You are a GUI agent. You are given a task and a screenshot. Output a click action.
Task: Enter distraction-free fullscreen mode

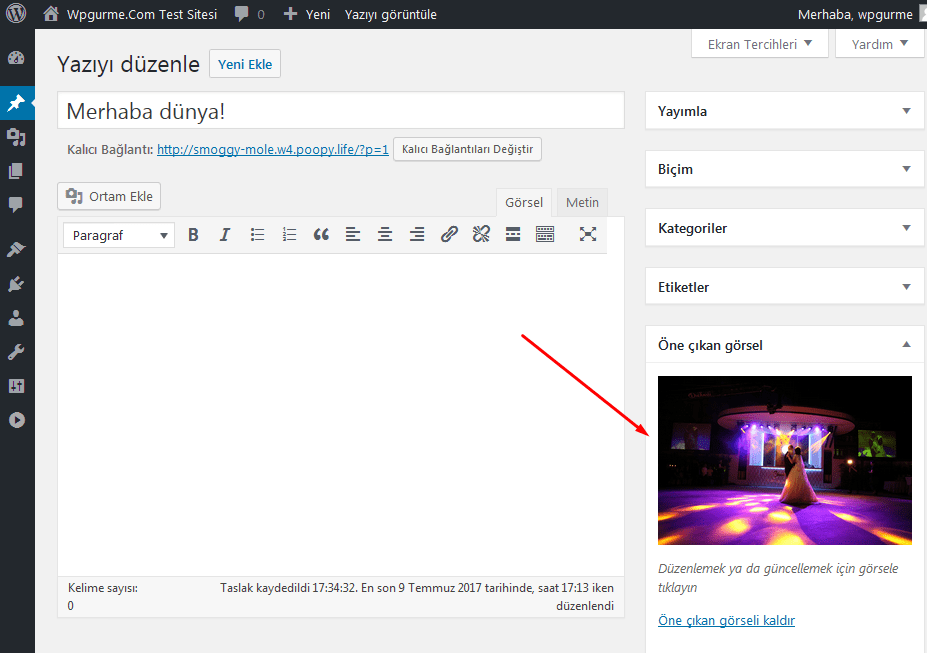pyautogui.click(x=588, y=235)
